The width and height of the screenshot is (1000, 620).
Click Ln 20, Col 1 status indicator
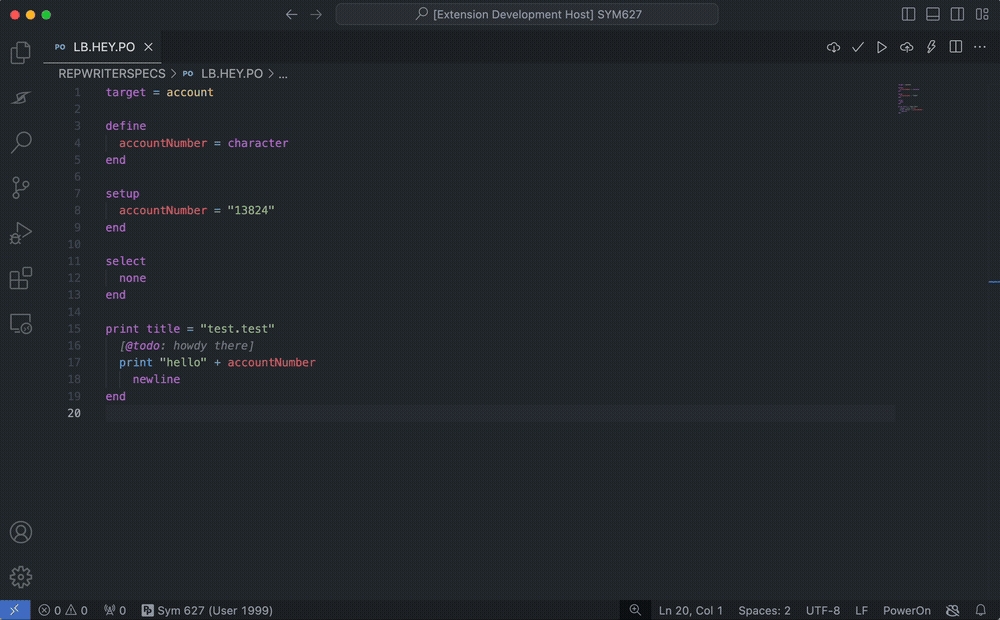[x=690, y=610]
